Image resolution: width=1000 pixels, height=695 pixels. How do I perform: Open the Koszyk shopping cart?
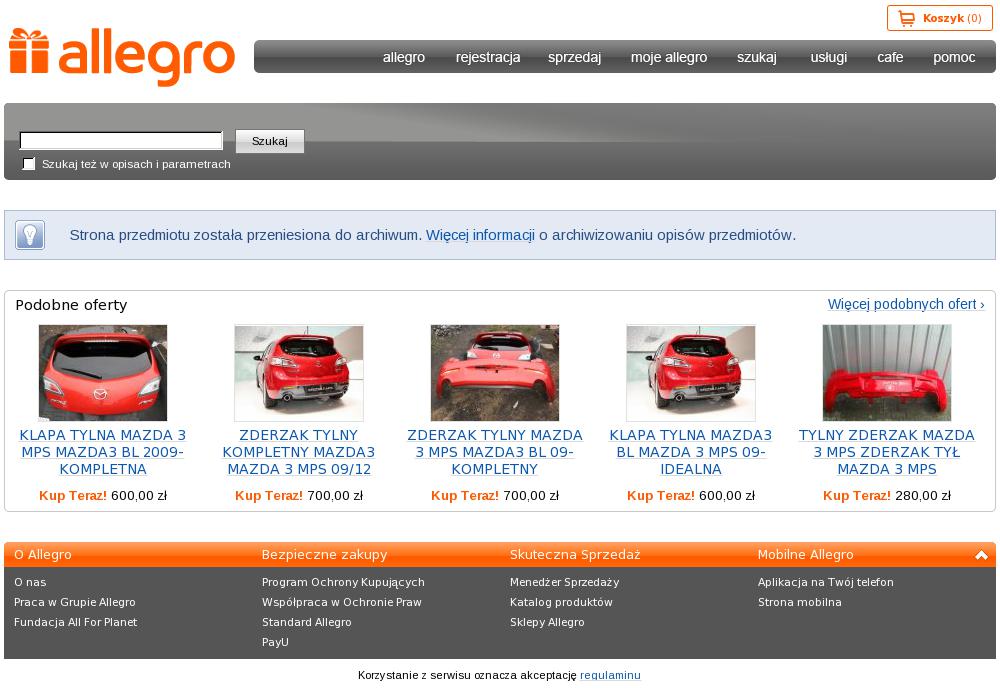[x=939, y=18]
